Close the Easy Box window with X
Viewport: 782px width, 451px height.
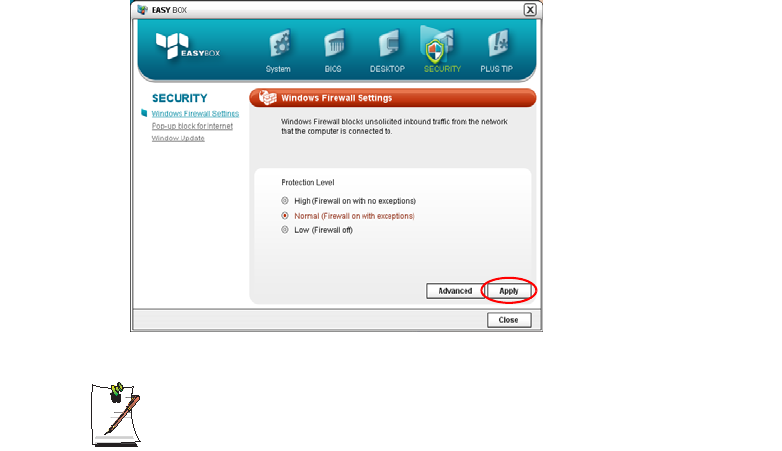point(530,9)
